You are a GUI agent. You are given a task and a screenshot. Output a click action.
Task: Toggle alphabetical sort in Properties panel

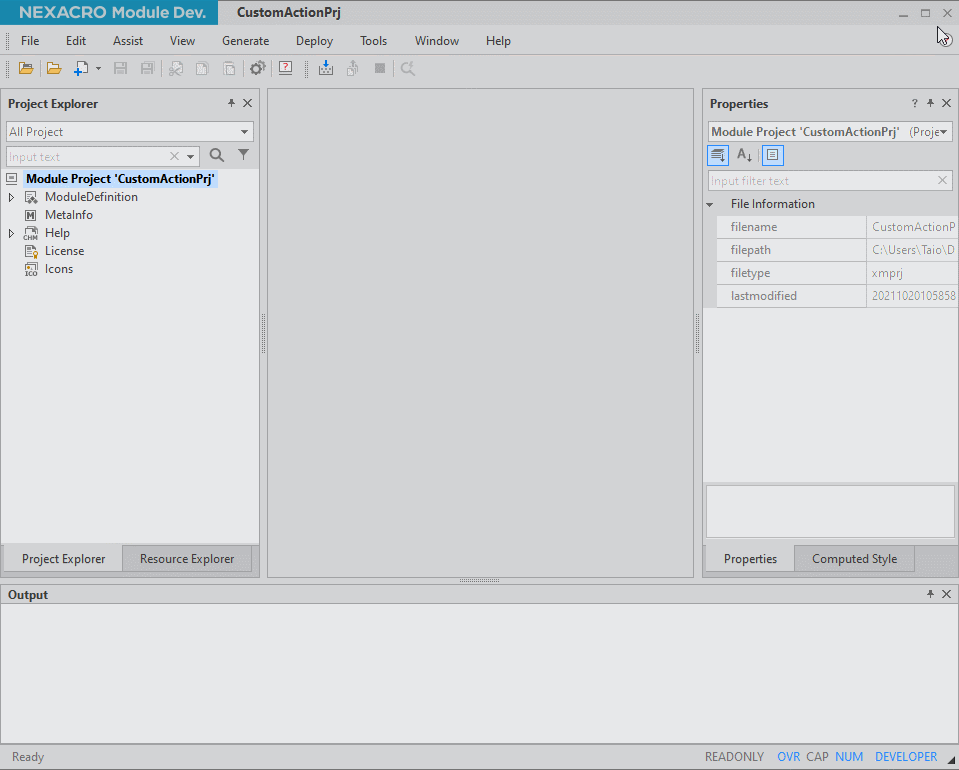(745, 155)
